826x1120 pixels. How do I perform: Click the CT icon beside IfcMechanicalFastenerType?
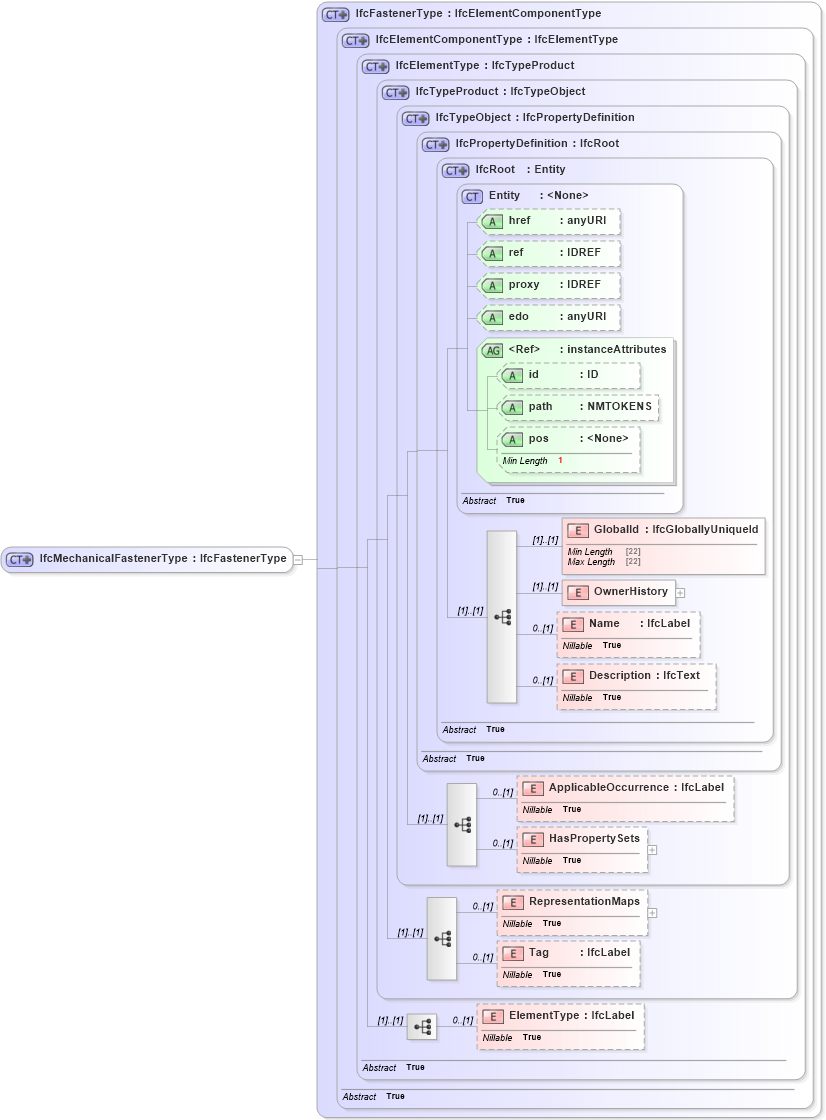17,560
